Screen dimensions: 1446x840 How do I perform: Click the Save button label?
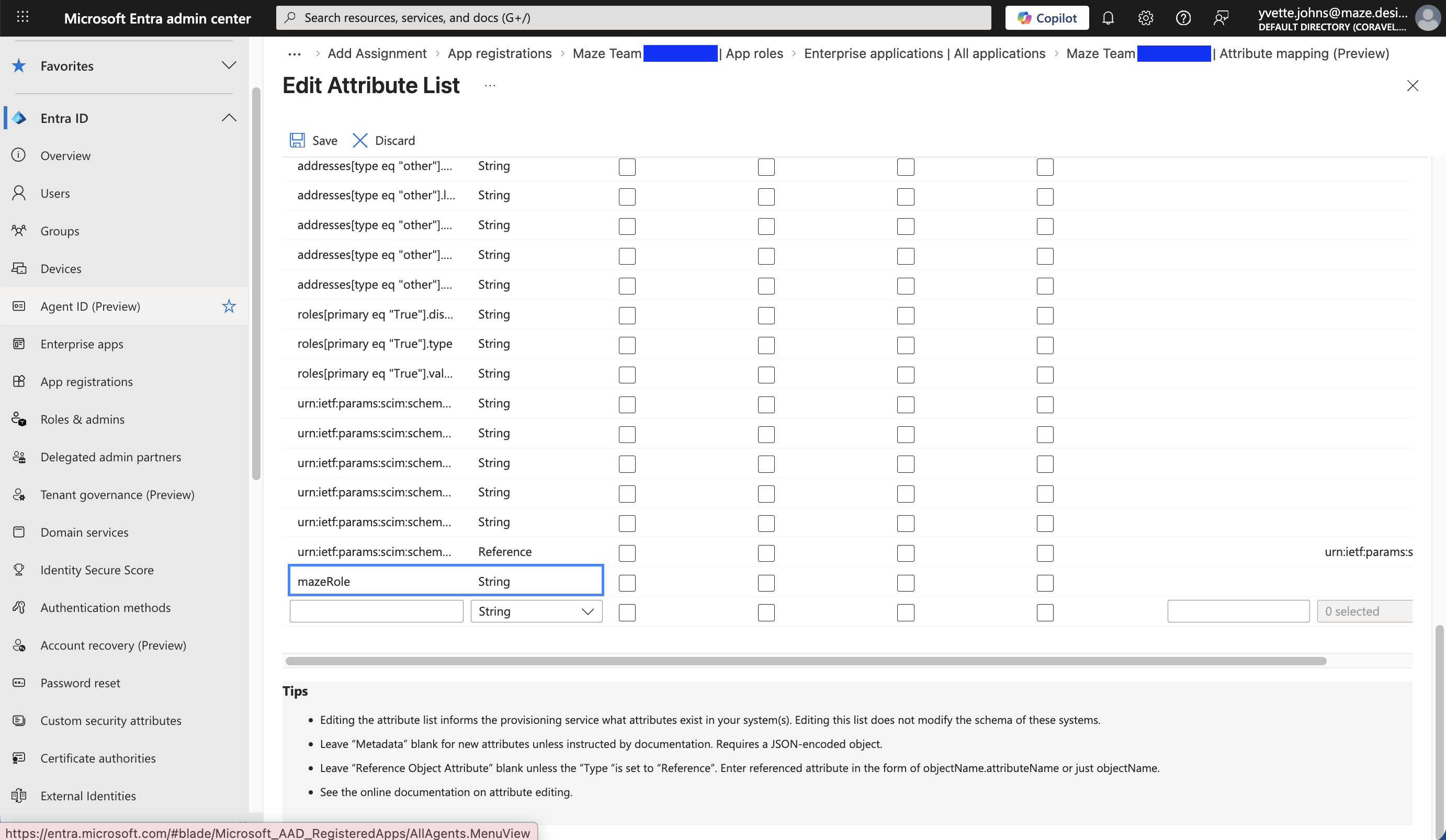pyautogui.click(x=324, y=140)
